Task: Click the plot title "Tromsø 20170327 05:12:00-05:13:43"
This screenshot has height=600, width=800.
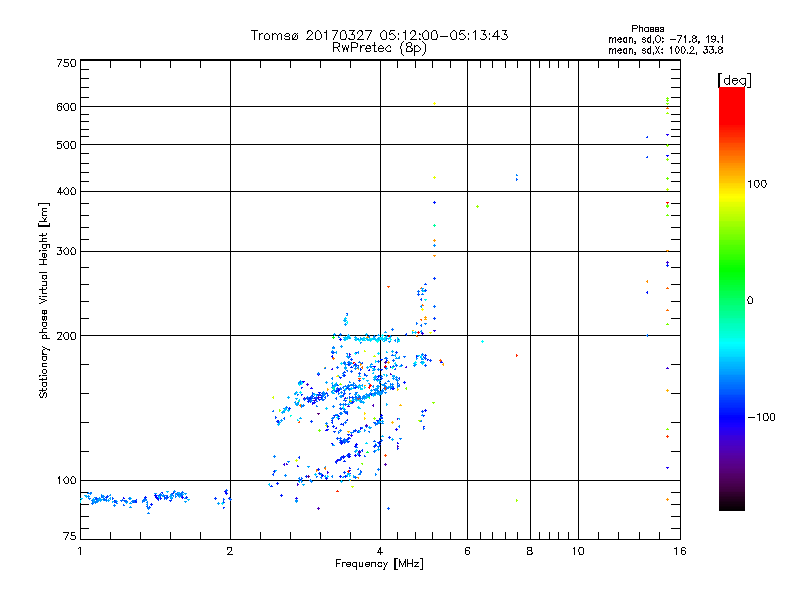Action: pyautogui.click(x=380, y=35)
